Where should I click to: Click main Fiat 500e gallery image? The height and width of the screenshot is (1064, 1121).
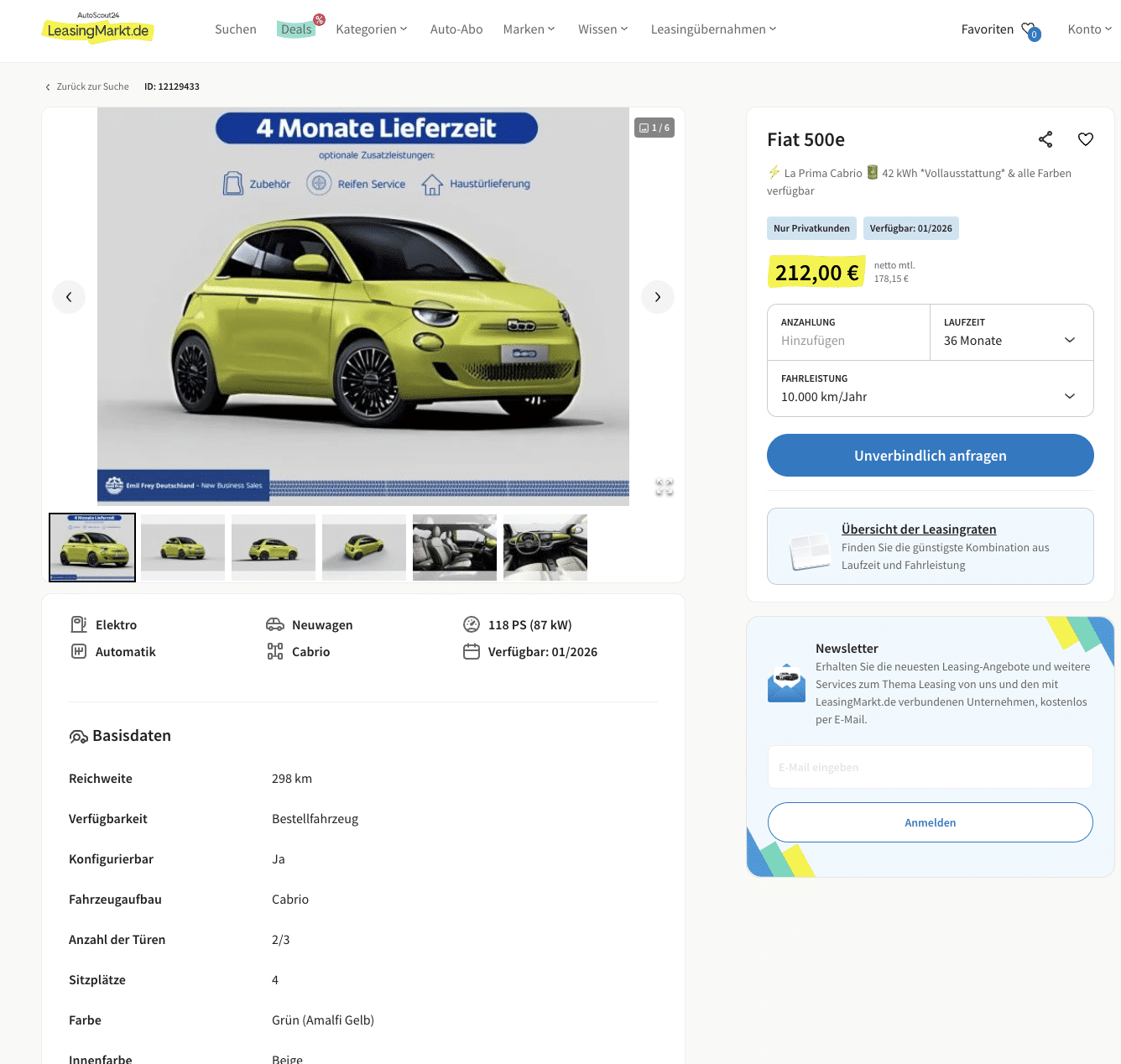coord(363,306)
